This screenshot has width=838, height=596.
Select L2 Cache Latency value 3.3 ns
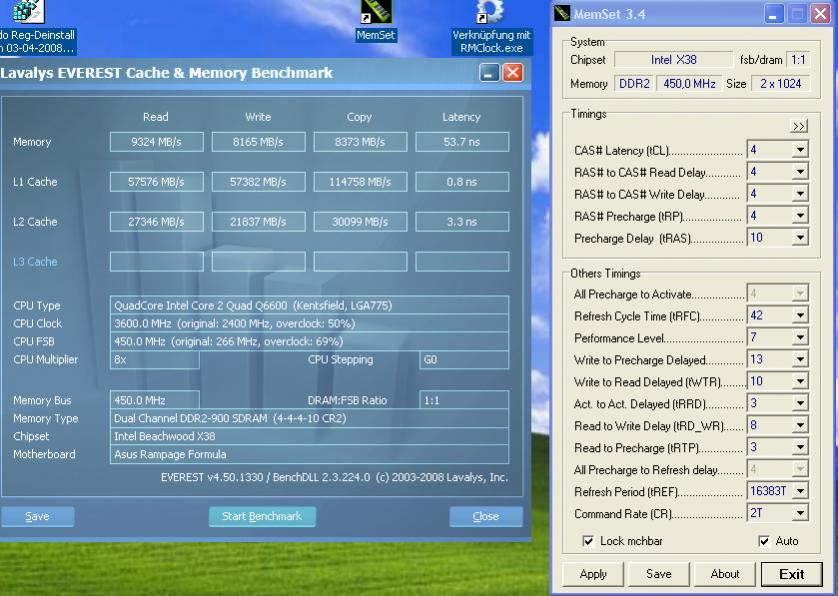462,222
